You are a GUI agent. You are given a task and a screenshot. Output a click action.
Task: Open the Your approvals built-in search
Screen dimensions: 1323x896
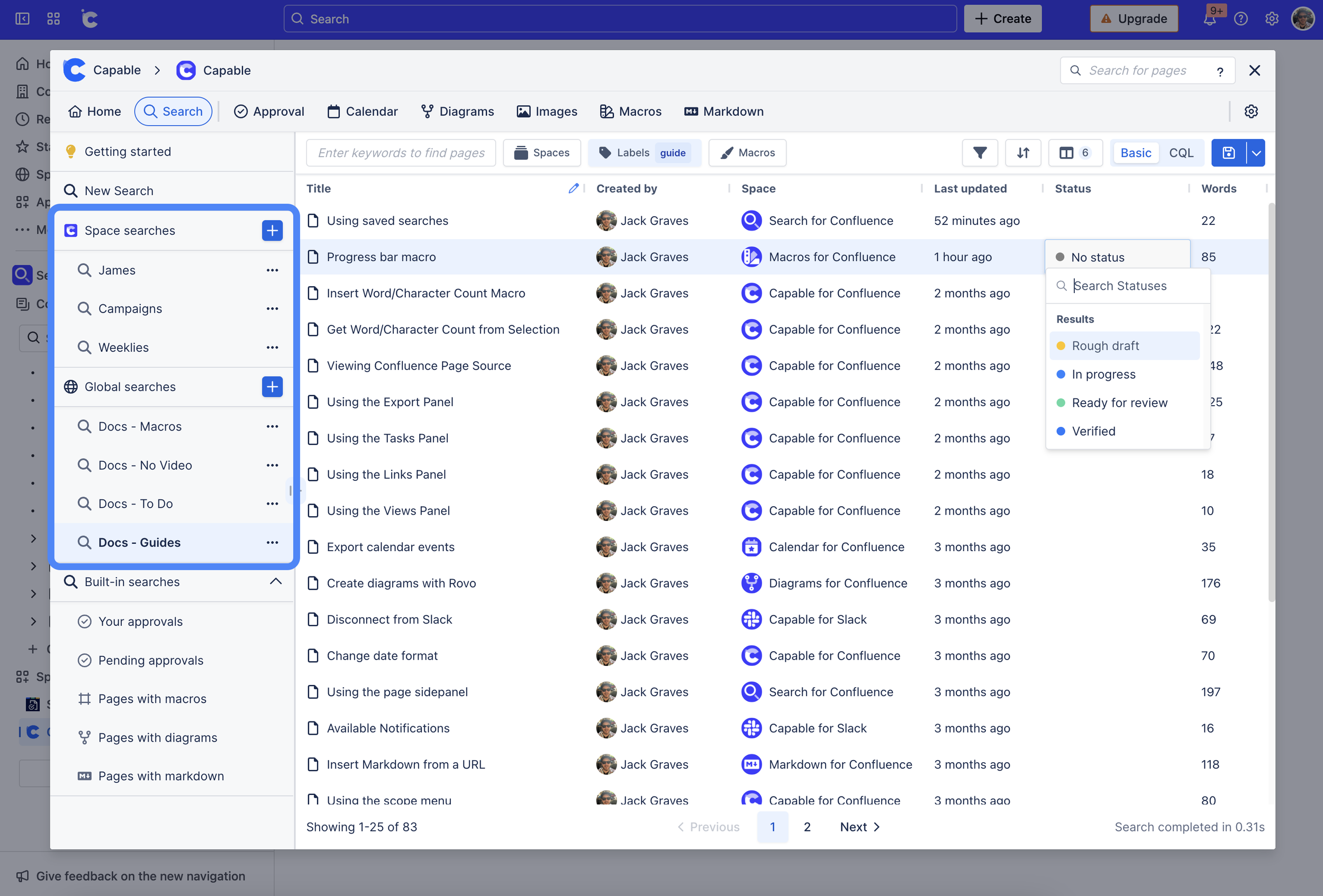tap(140, 621)
